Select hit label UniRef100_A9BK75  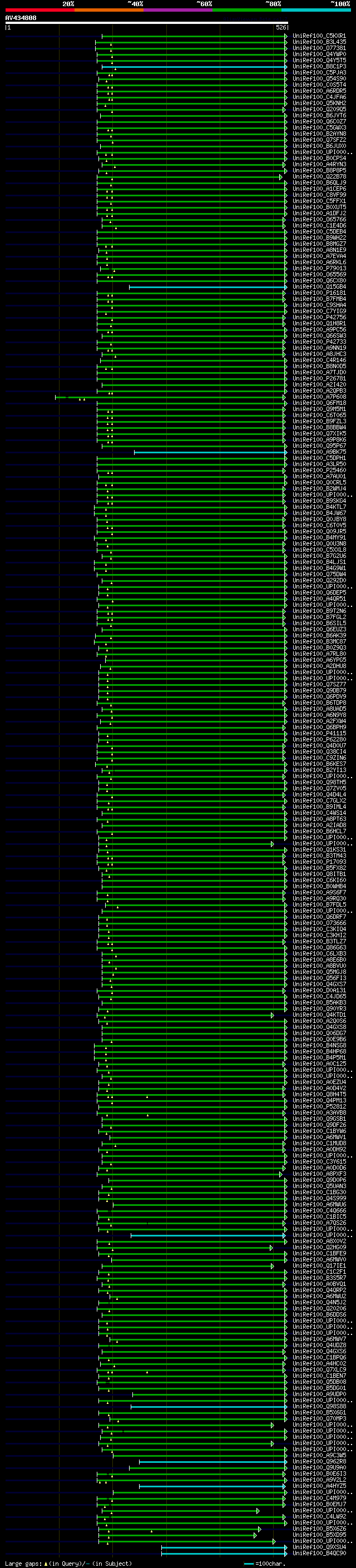point(319,452)
